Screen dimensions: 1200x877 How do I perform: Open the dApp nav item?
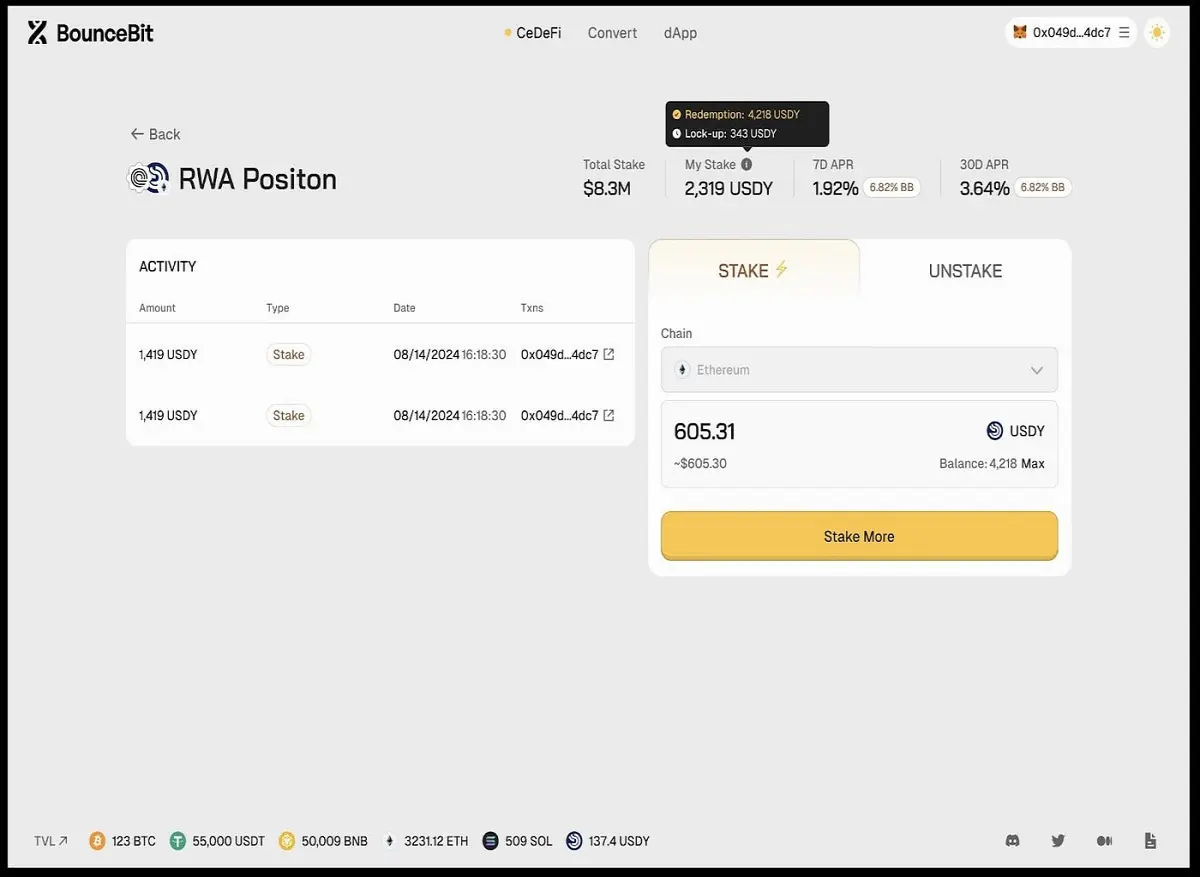pyautogui.click(x=680, y=33)
